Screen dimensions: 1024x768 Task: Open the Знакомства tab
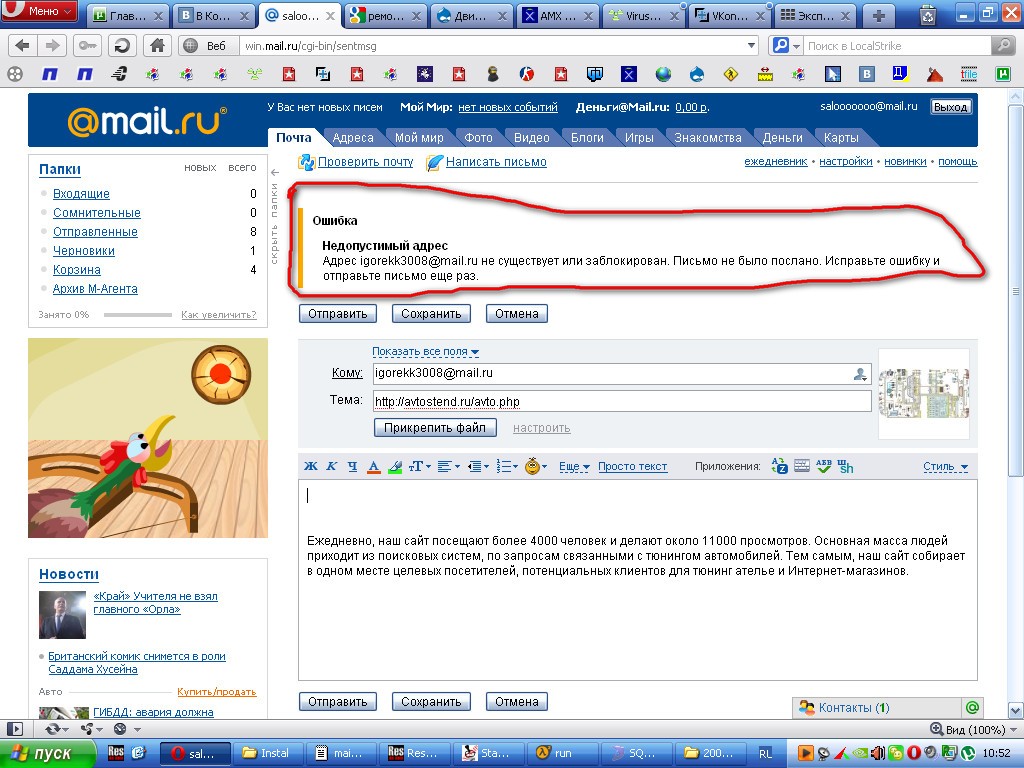point(708,137)
